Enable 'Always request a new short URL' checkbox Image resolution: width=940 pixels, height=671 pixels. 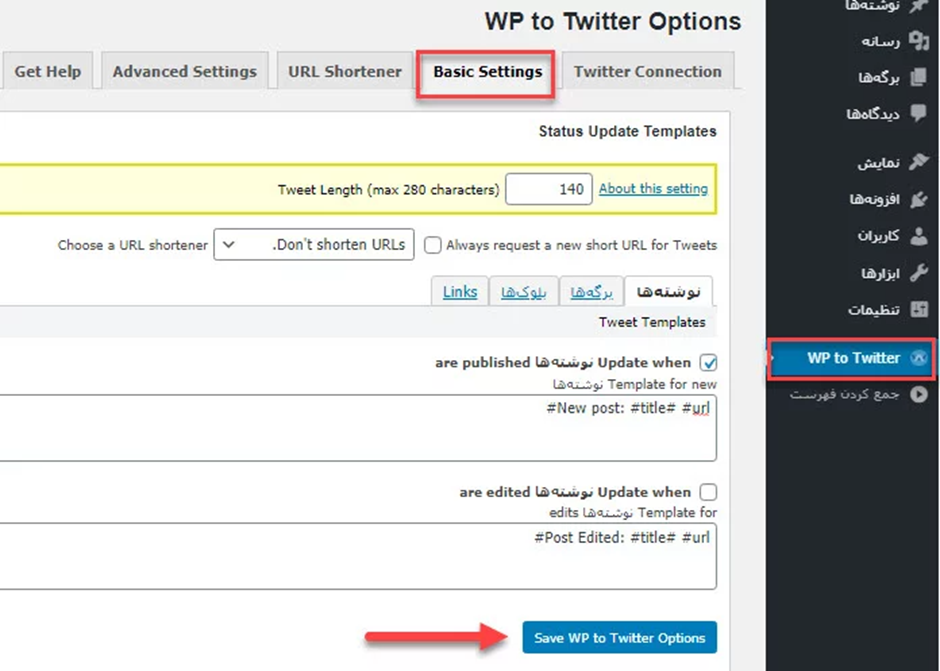click(x=432, y=245)
